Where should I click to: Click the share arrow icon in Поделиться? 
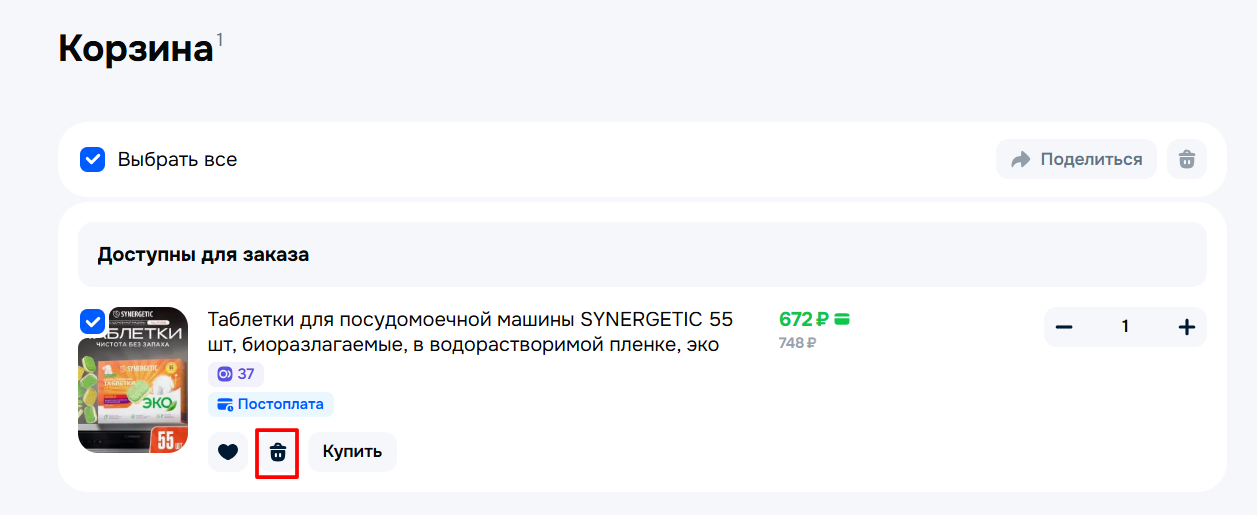point(1020,160)
